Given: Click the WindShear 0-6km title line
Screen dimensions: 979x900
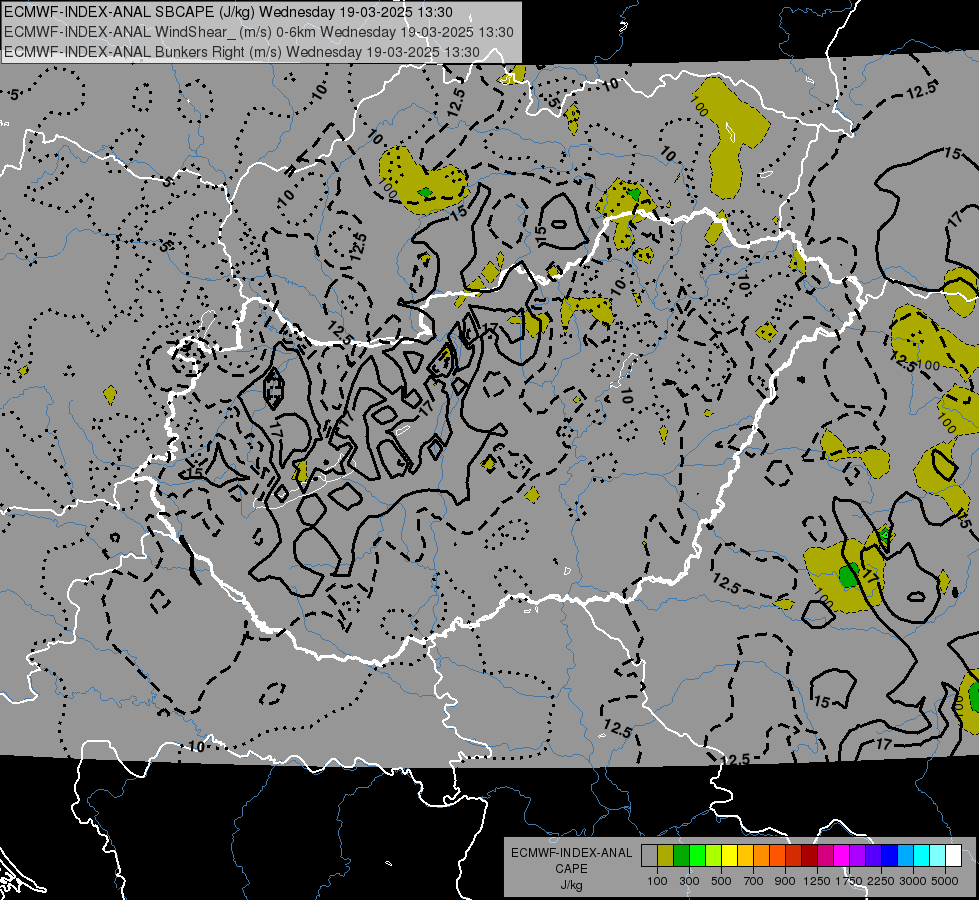Looking at the screenshot, I should coord(258,32).
